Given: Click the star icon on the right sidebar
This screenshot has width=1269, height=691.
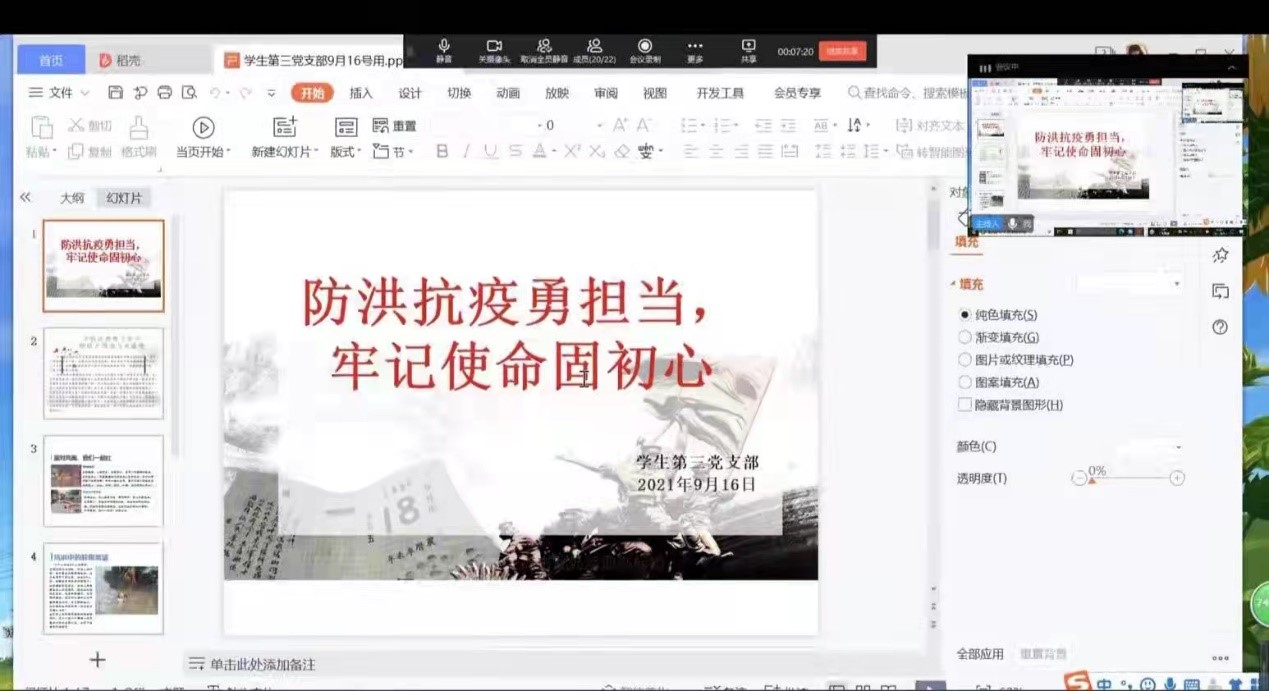Looking at the screenshot, I should (x=1220, y=256).
